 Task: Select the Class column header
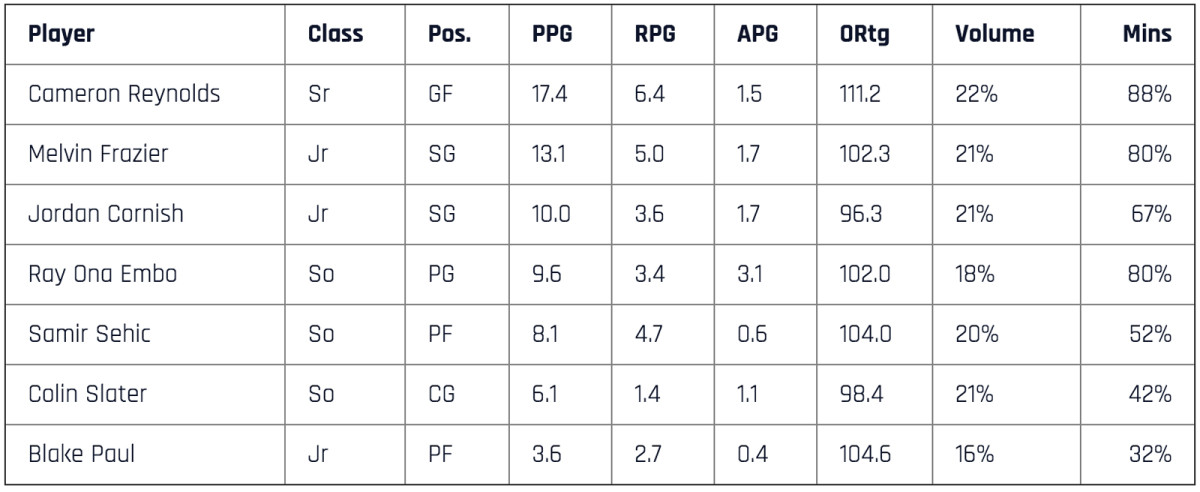335,36
